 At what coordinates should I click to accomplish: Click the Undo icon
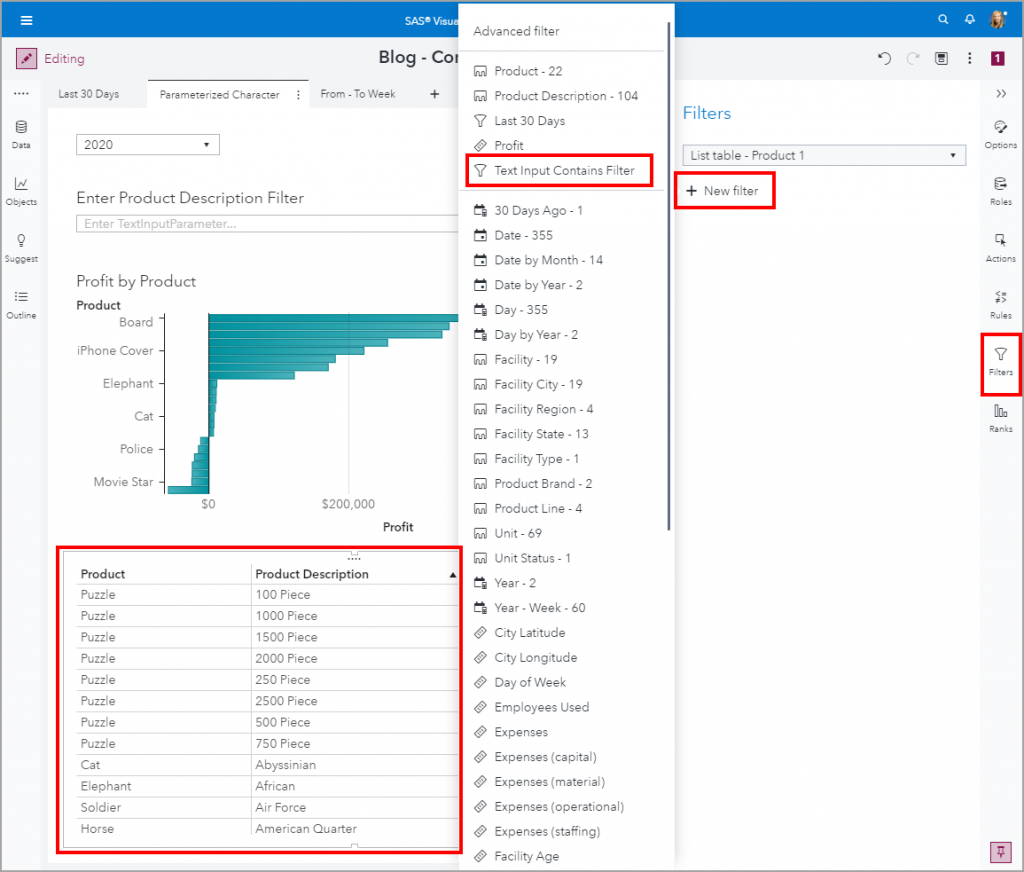tap(884, 59)
